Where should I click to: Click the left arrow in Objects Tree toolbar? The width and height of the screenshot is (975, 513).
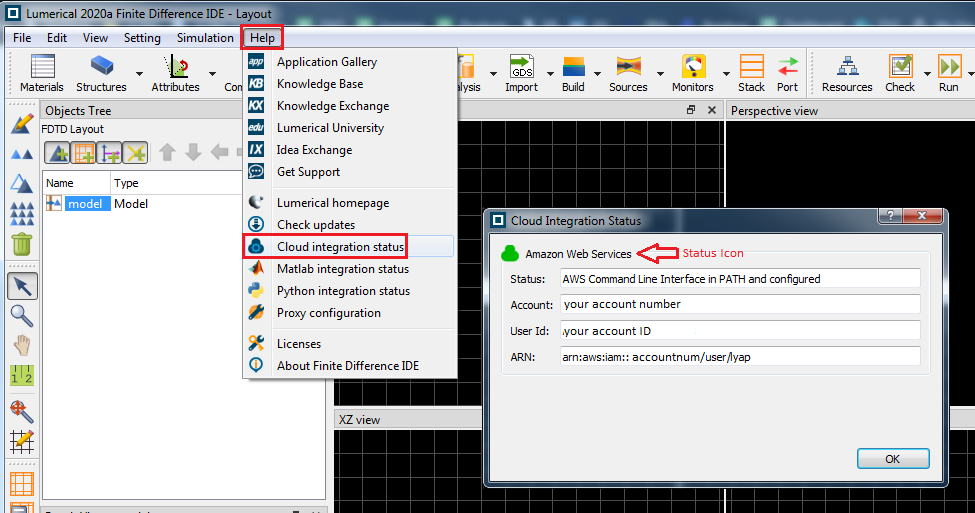click(x=219, y=152)
